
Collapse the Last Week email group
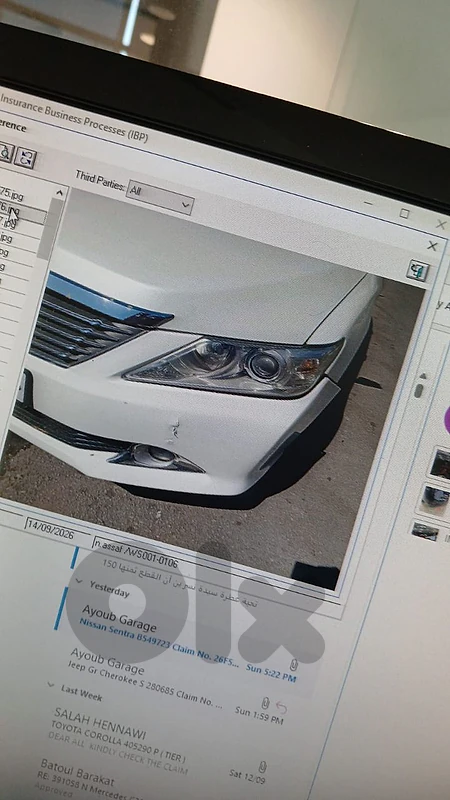coord(51,685)
